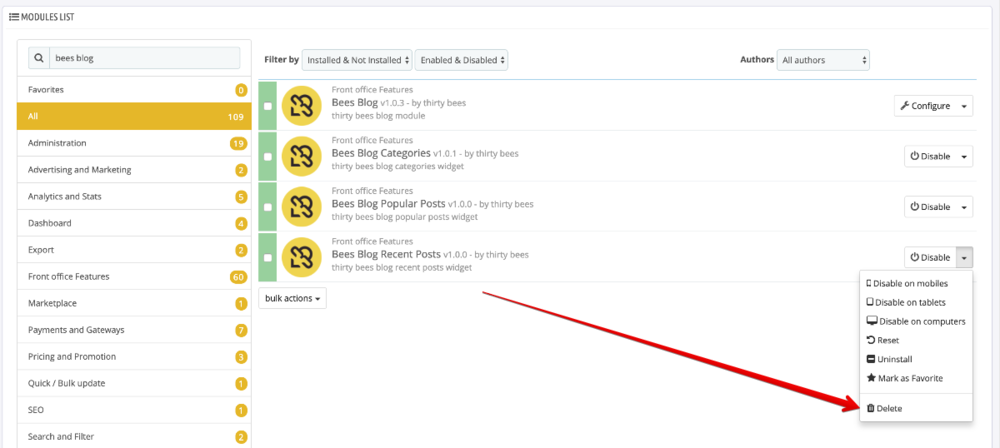The height and width of the screenshot is (448, 1000).
Task: Choose Uninstall from the dropdown menu
Action: pos(894,359)
